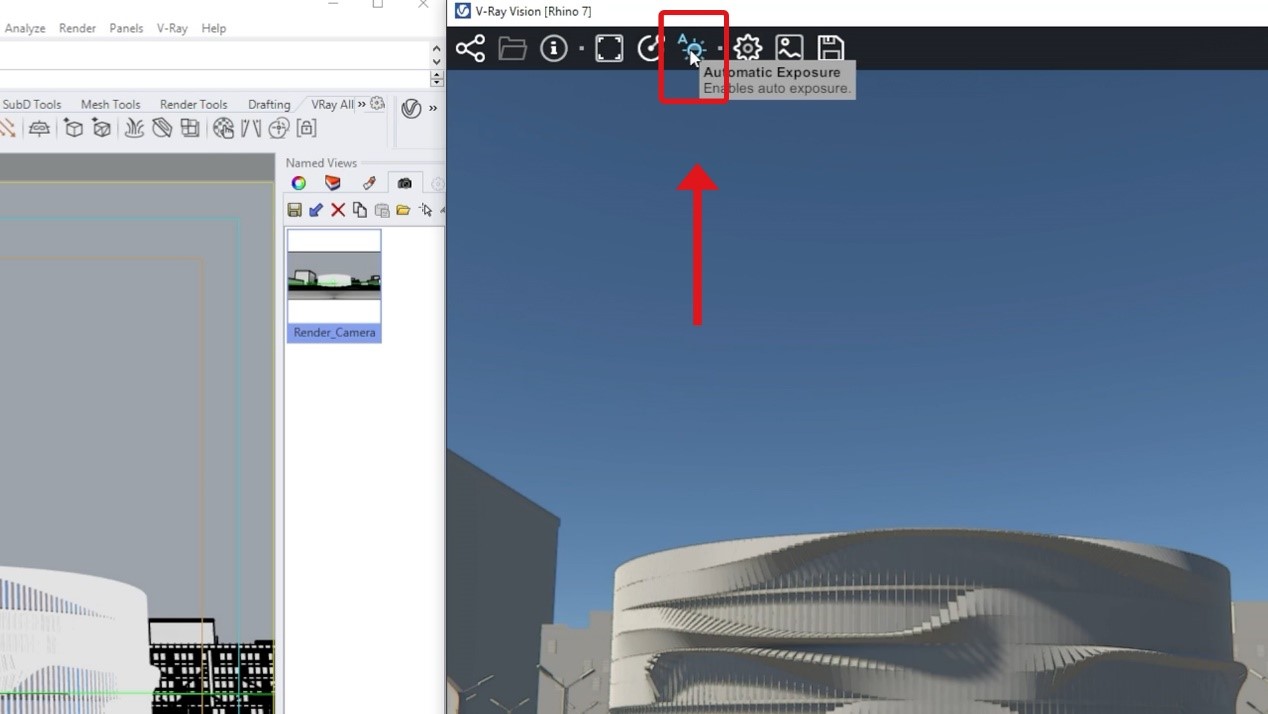
Task: Switch to the Mesh Tools tab
Action: click(x=110, y=104)
